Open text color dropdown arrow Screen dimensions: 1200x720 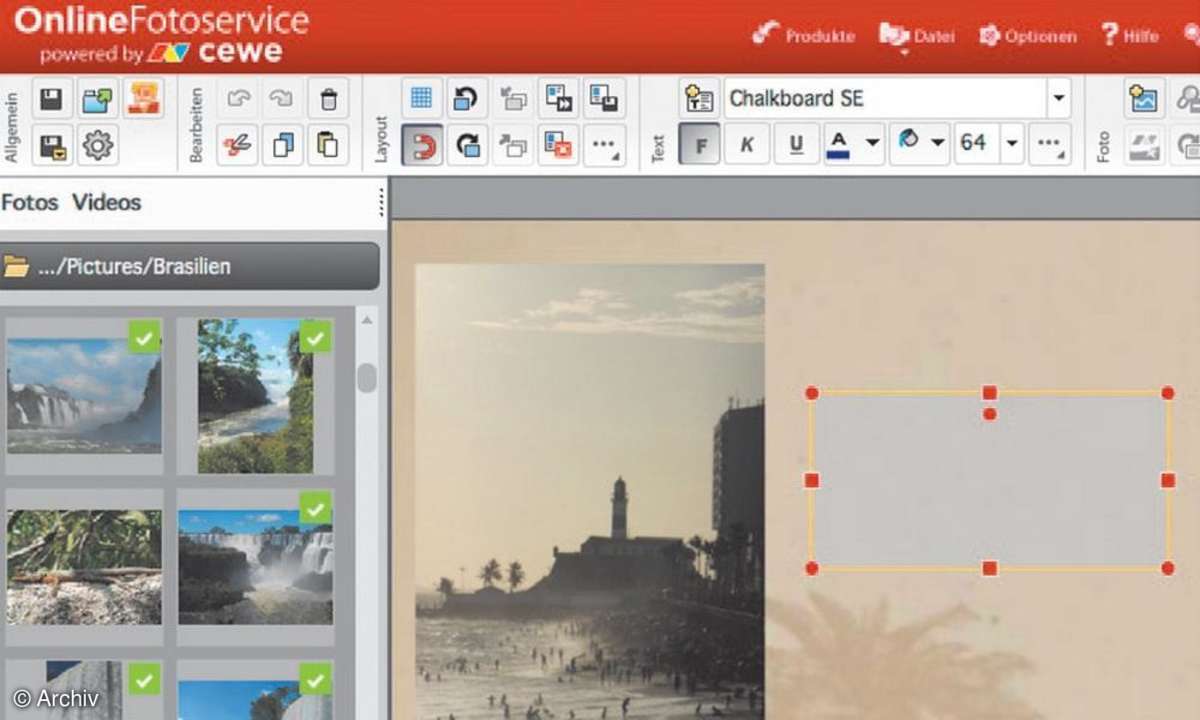click(872, 144)
